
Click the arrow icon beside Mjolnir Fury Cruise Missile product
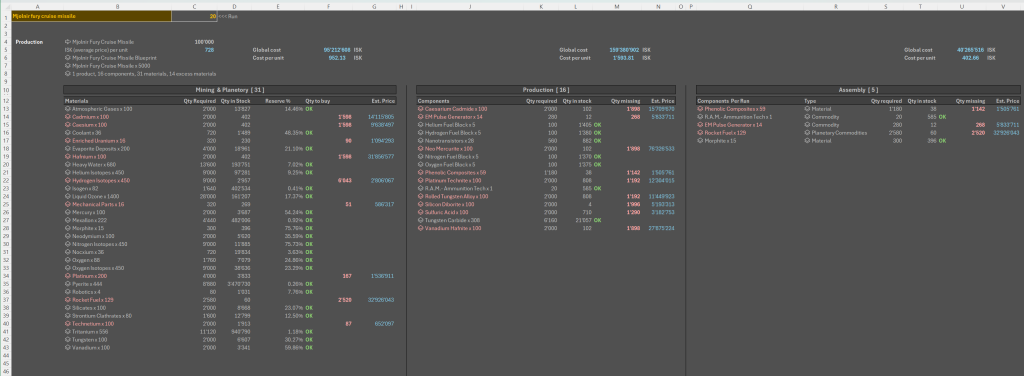coord(68,42)
